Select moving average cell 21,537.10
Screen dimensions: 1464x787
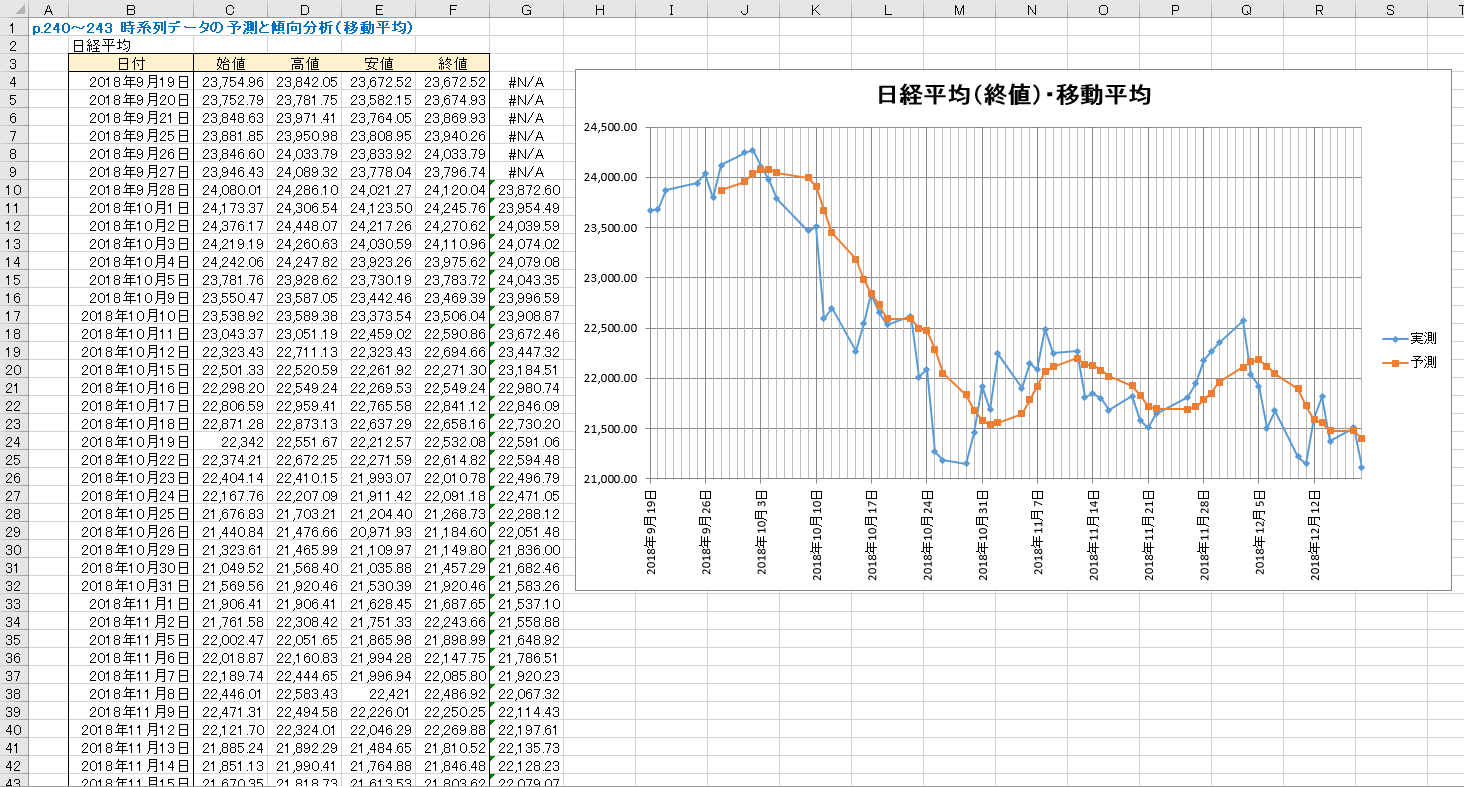(526, 603)
